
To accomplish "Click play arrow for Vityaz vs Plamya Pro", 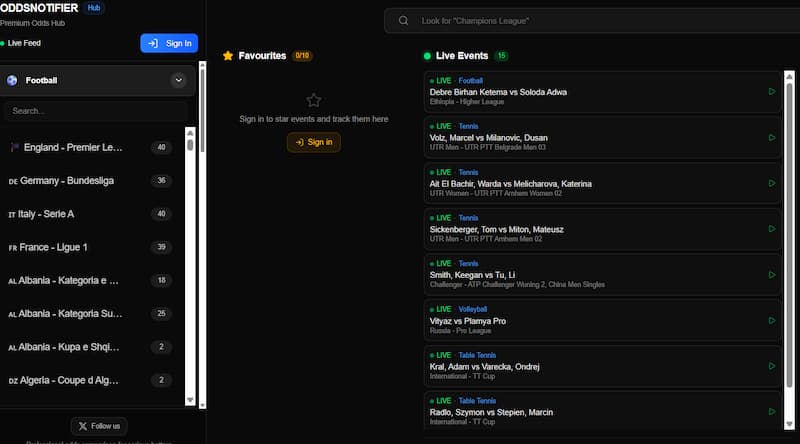I will [772, 320].
